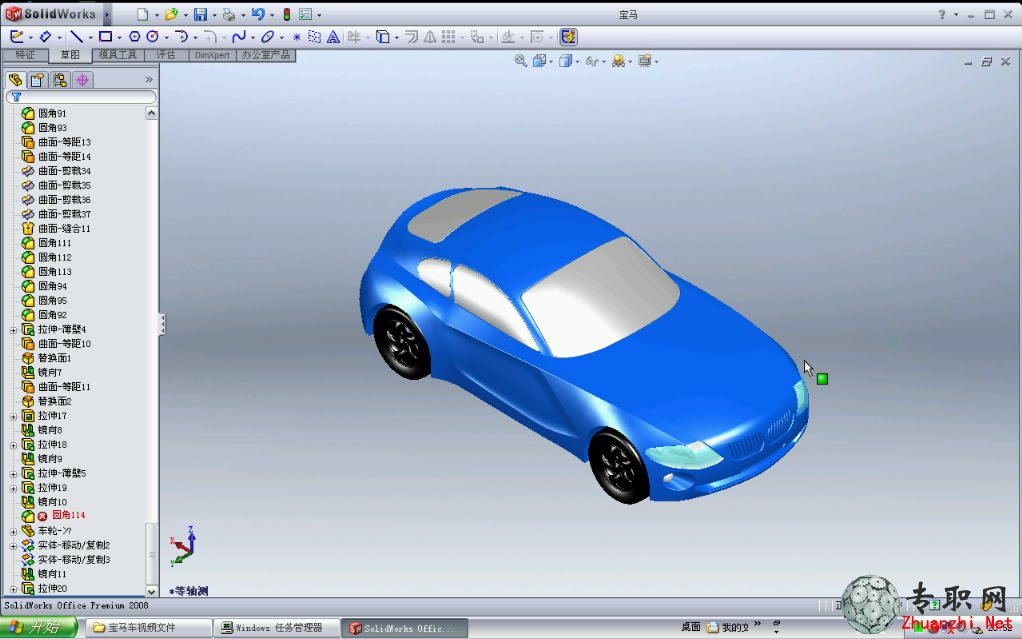The height and width of the screenshot is (639, 1022).
Task: Select the Sketch tool icon
Action: (x=17, y=37)
